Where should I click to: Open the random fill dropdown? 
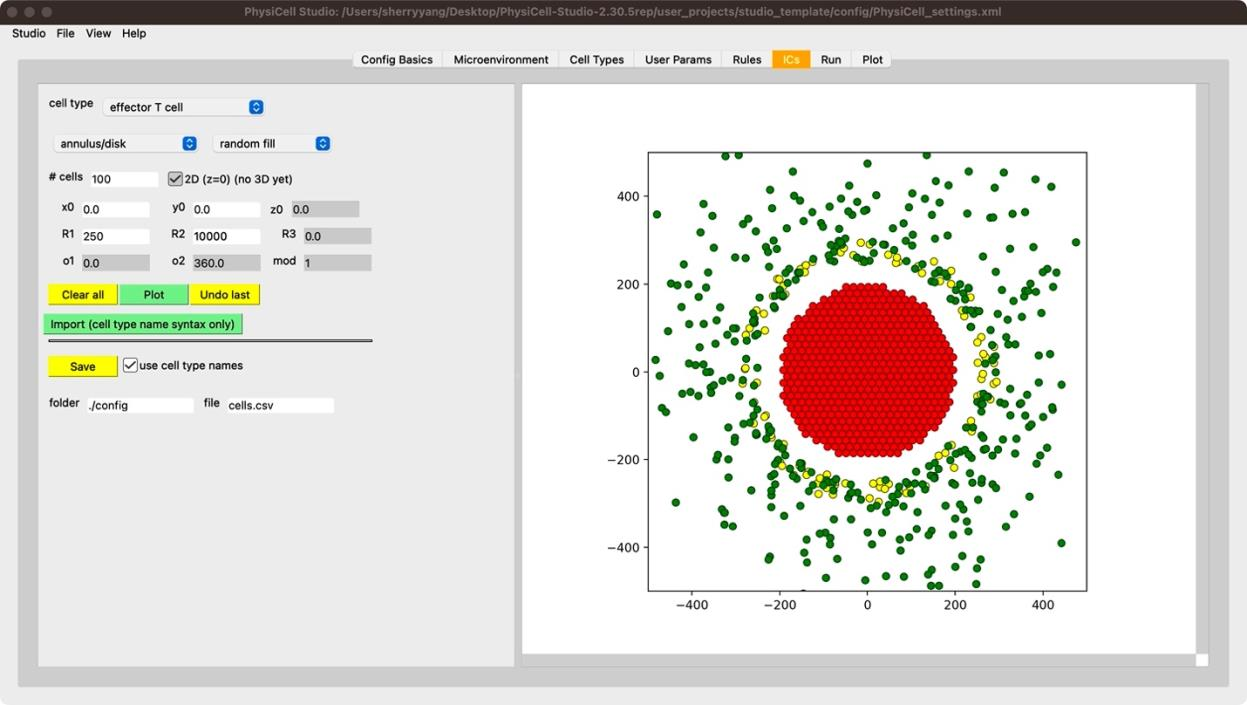(x=272, y=144)
